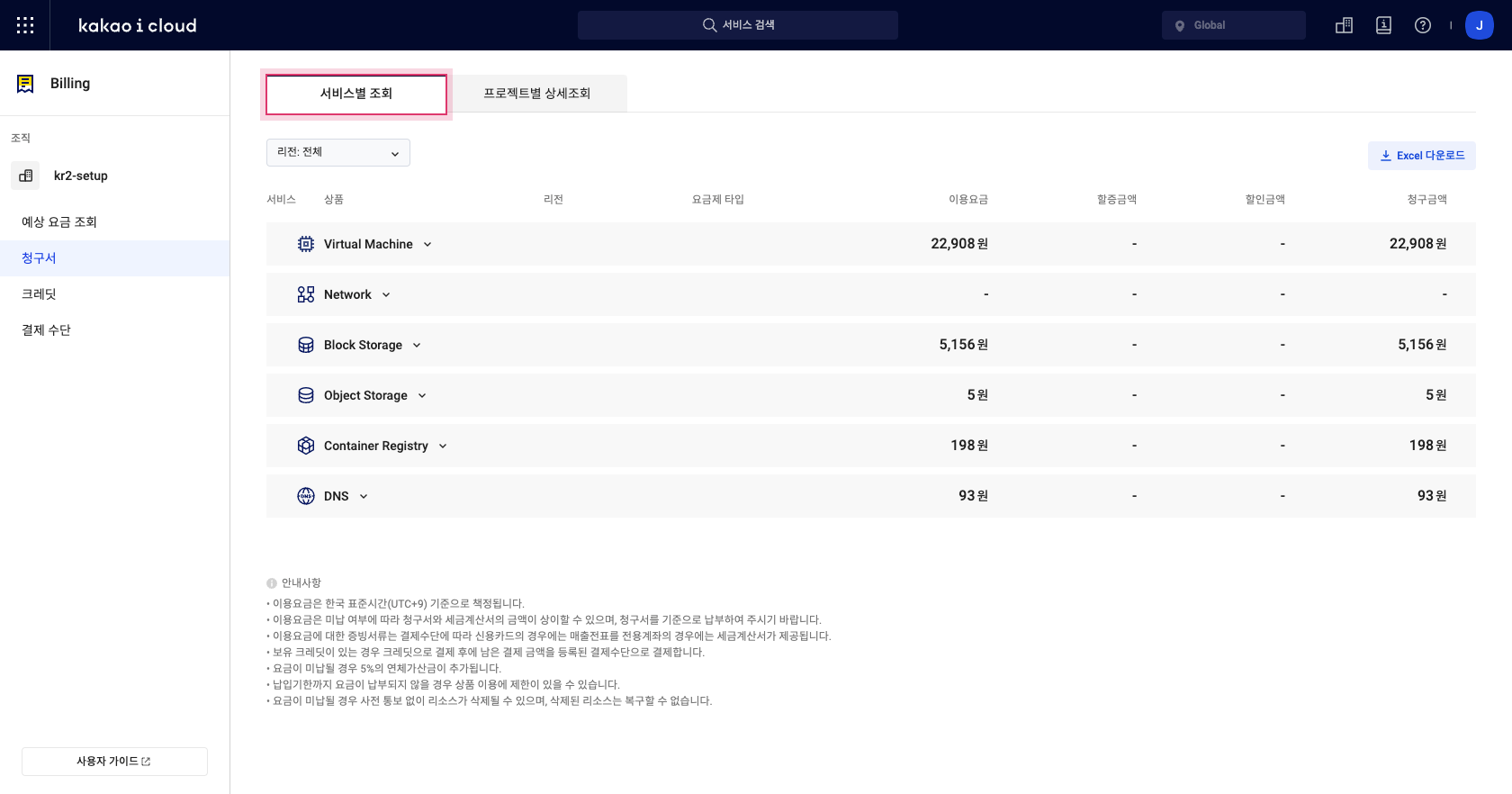Click the header account info icon

click(1383, 25)
